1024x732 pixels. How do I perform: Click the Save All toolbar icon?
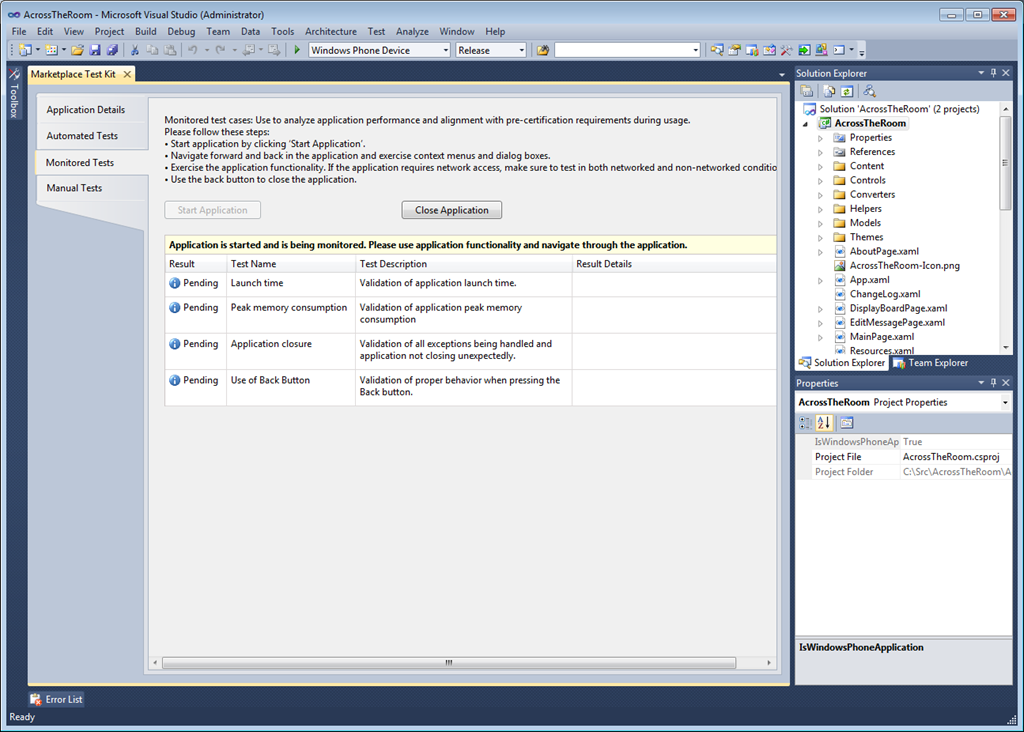[112, 50]
